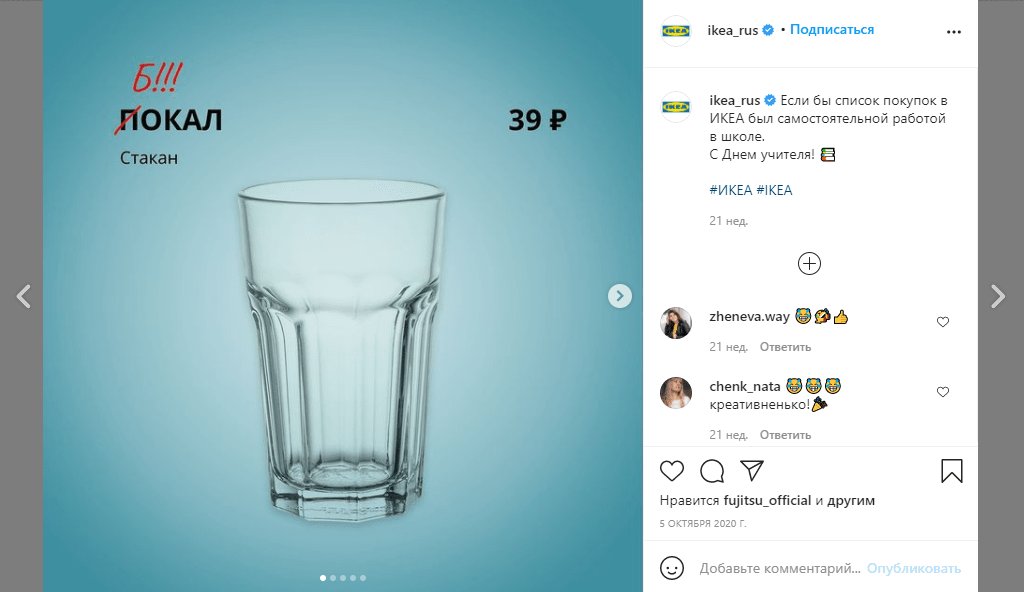Image resolution: width=1024 pixels, height=592 pixels.
Task: Go to next post with right arrow
Action: click(x=997, y=296)
